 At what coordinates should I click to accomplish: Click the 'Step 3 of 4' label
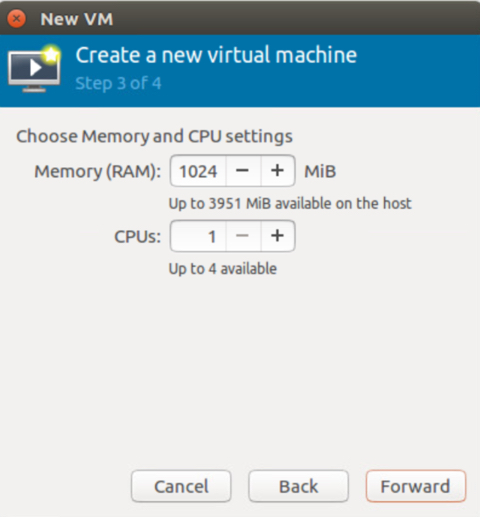click(118, 83)
